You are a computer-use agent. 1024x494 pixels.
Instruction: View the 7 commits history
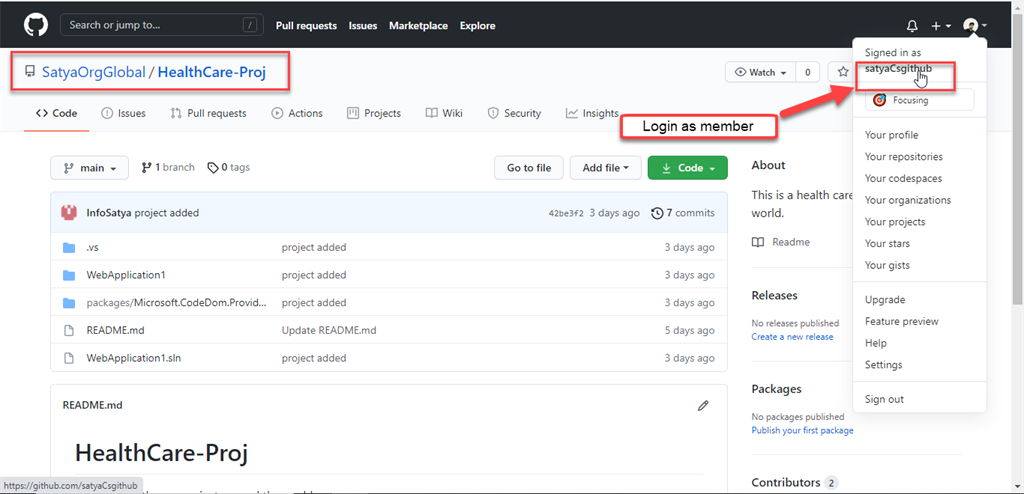683,213
